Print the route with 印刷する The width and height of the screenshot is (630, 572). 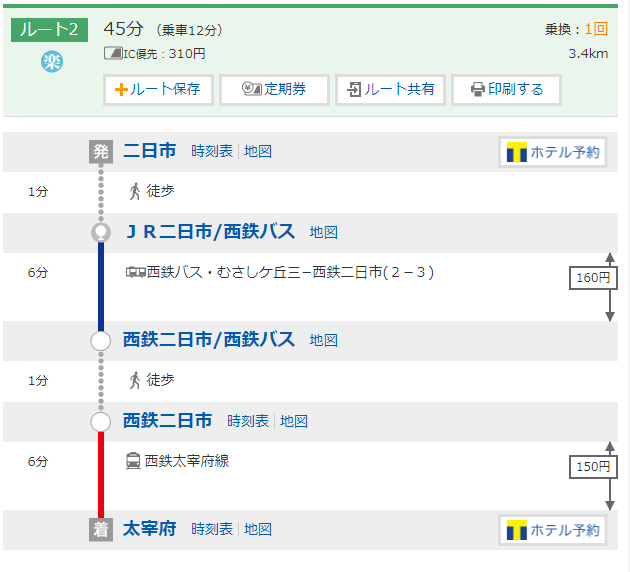tap(506, 90)
